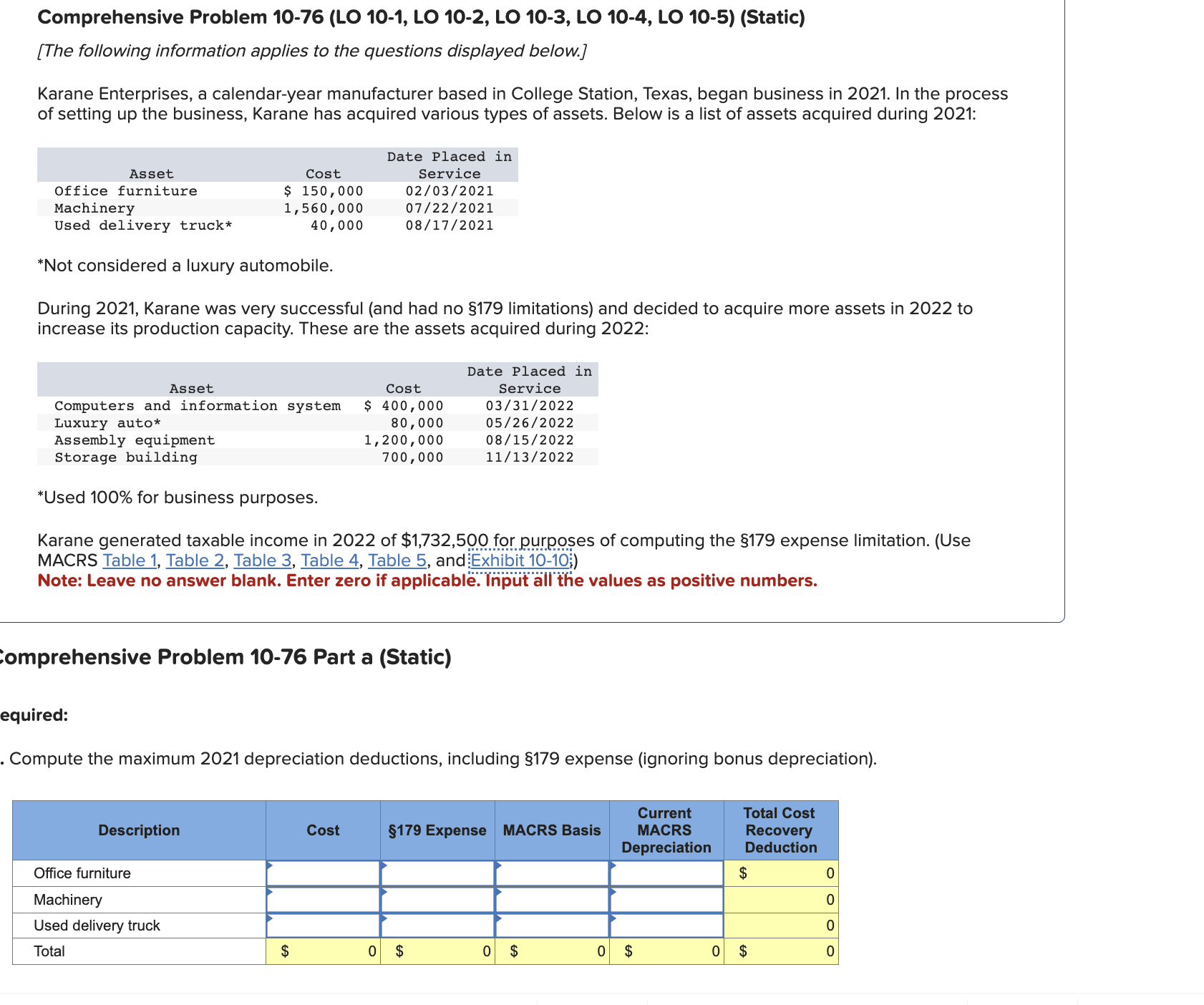1204x1005 pixels.
Task: Click the Cost input for Machinery
Action: pos(322,899)
